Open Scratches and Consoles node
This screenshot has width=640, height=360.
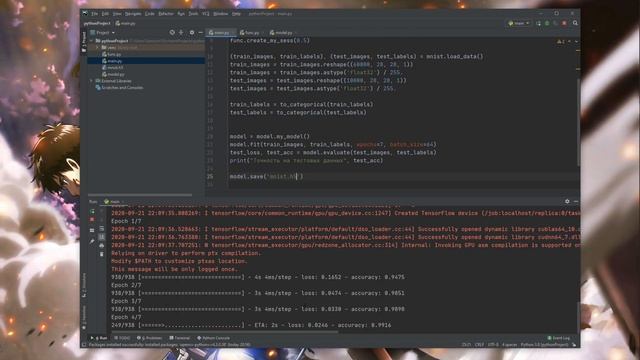(x=119, y=88)
